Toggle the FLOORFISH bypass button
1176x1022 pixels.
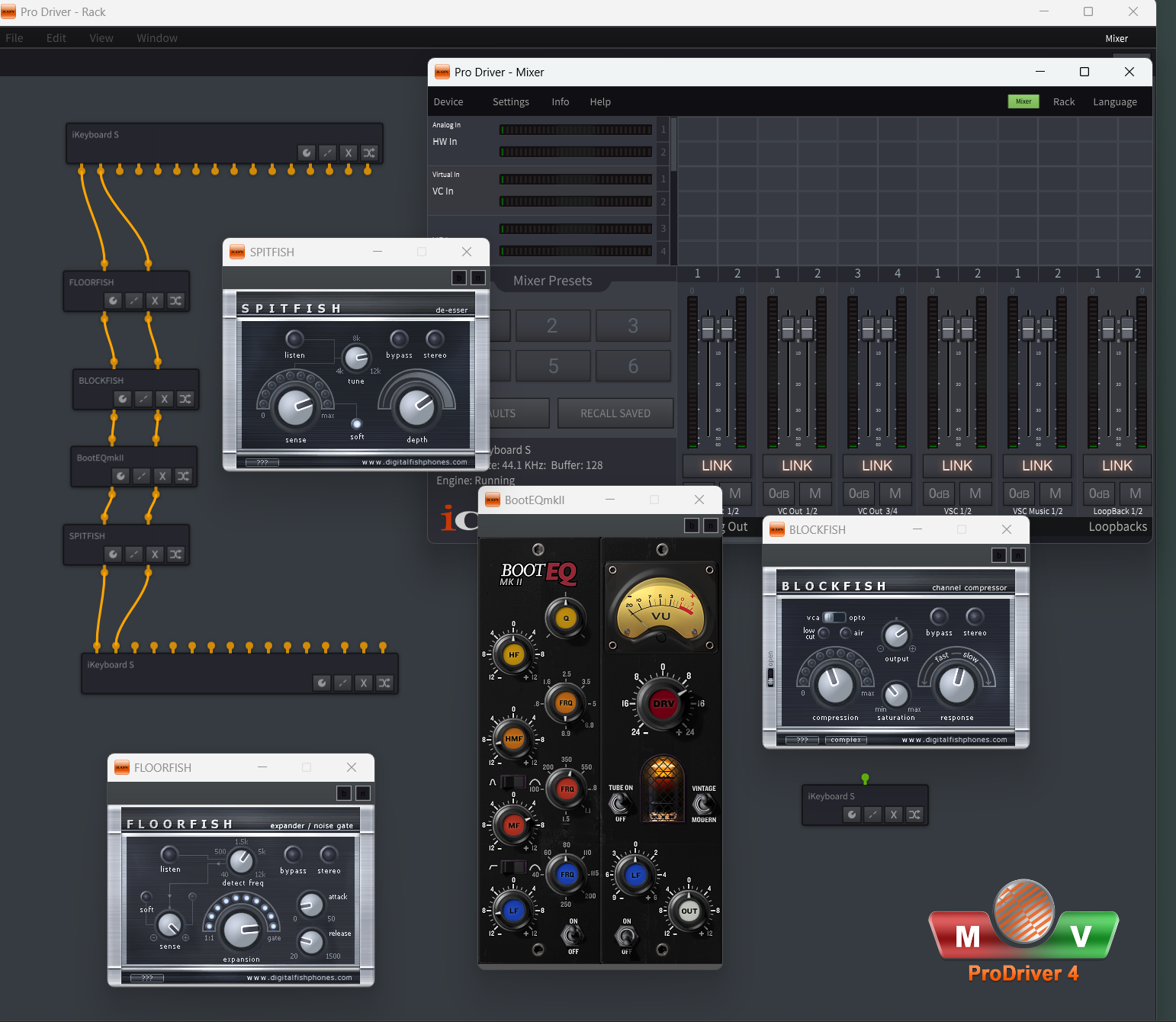[x=293, y=853]
